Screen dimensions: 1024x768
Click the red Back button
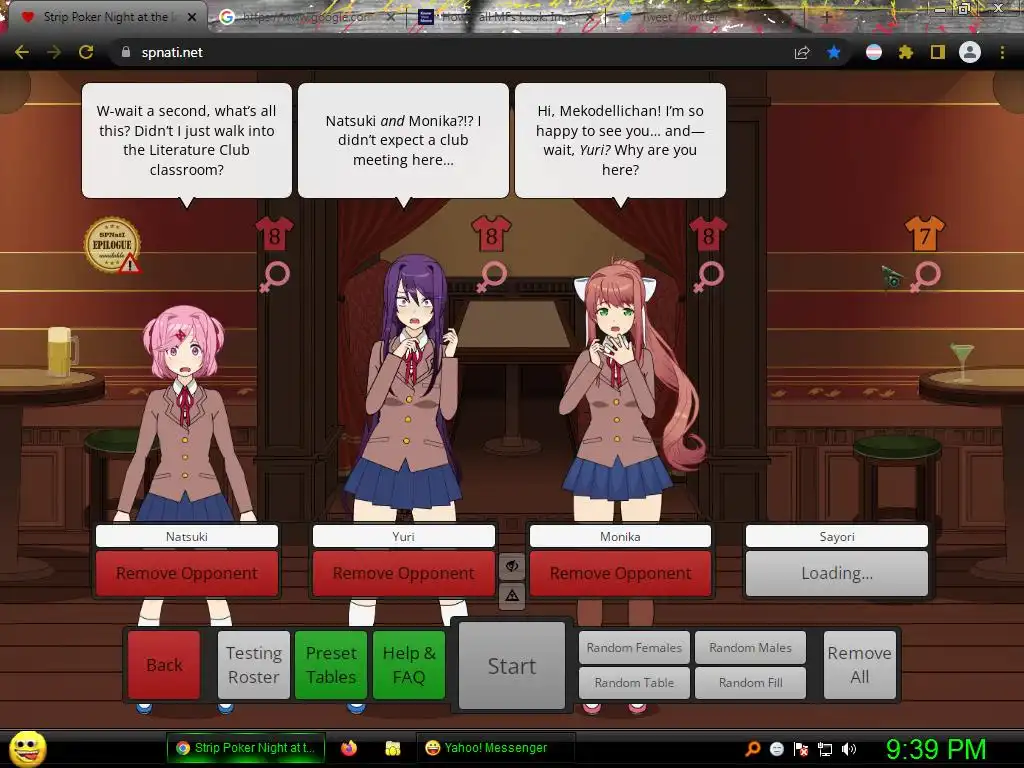pos(164,665)
